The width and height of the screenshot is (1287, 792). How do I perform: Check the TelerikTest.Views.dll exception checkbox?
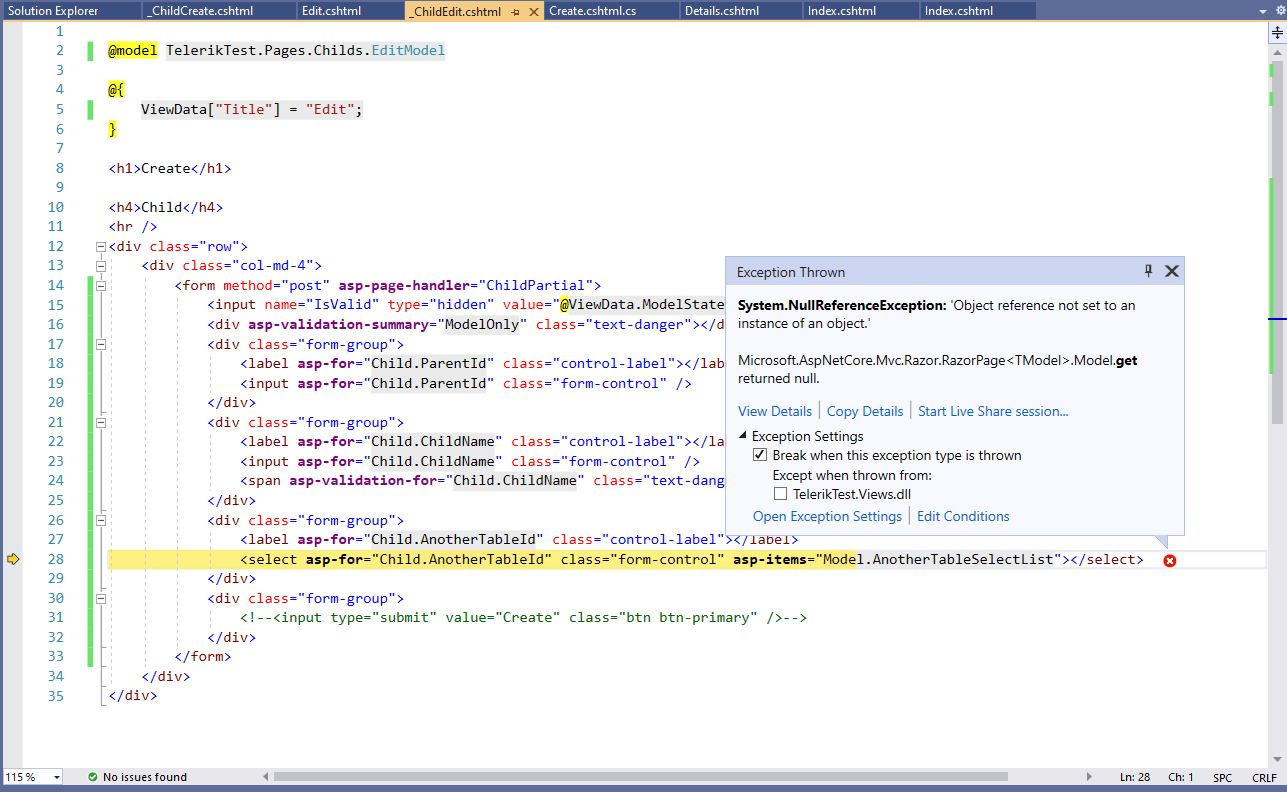[x=781, y=494]
